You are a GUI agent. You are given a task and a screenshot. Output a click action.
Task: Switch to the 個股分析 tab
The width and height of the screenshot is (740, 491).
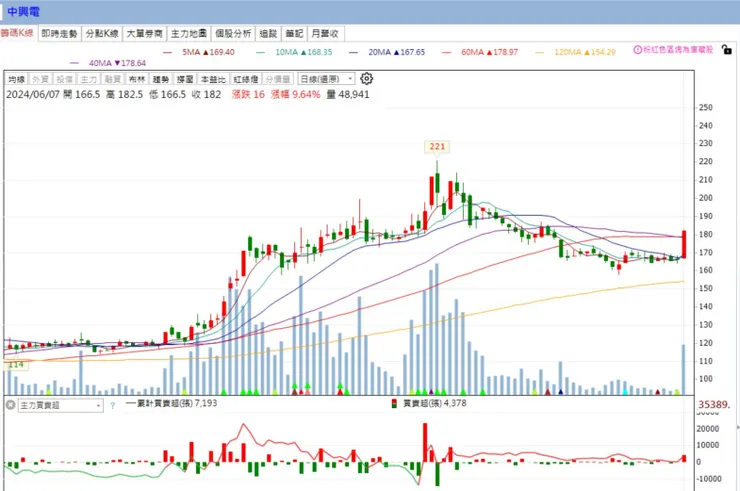point(233,34)
